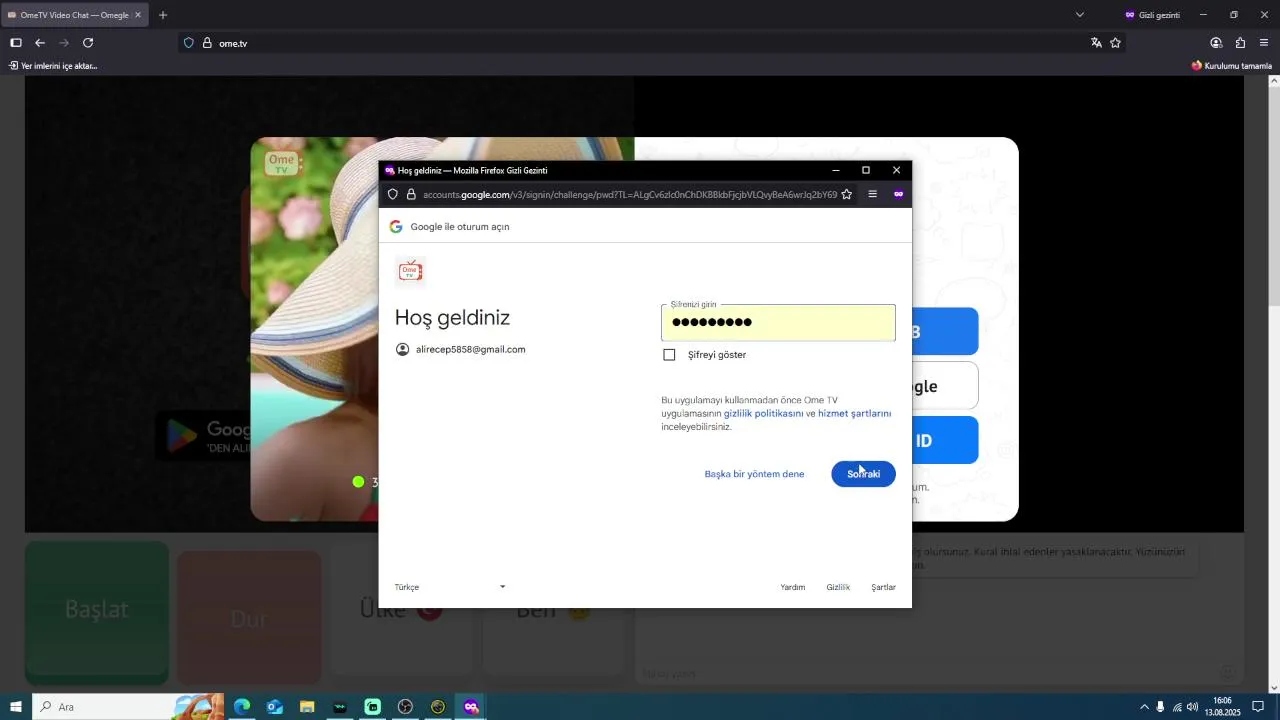This screenshot has height=720, width=1280.
Task: Click the accounts.google.com URL in popup
Action: point(630,194)
